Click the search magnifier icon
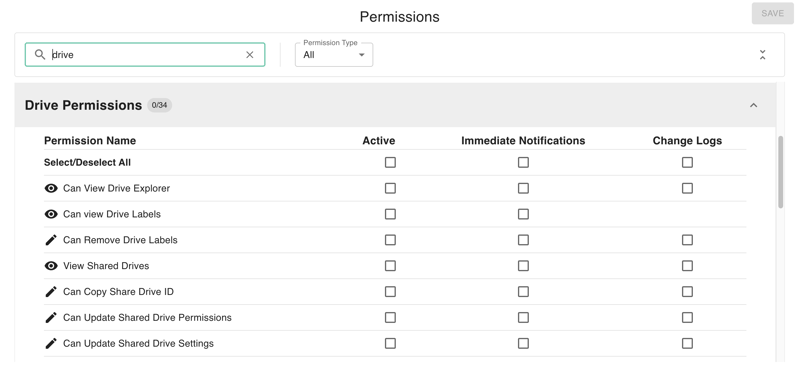Screen dimensions: 800x371 [x=40, y=54]
